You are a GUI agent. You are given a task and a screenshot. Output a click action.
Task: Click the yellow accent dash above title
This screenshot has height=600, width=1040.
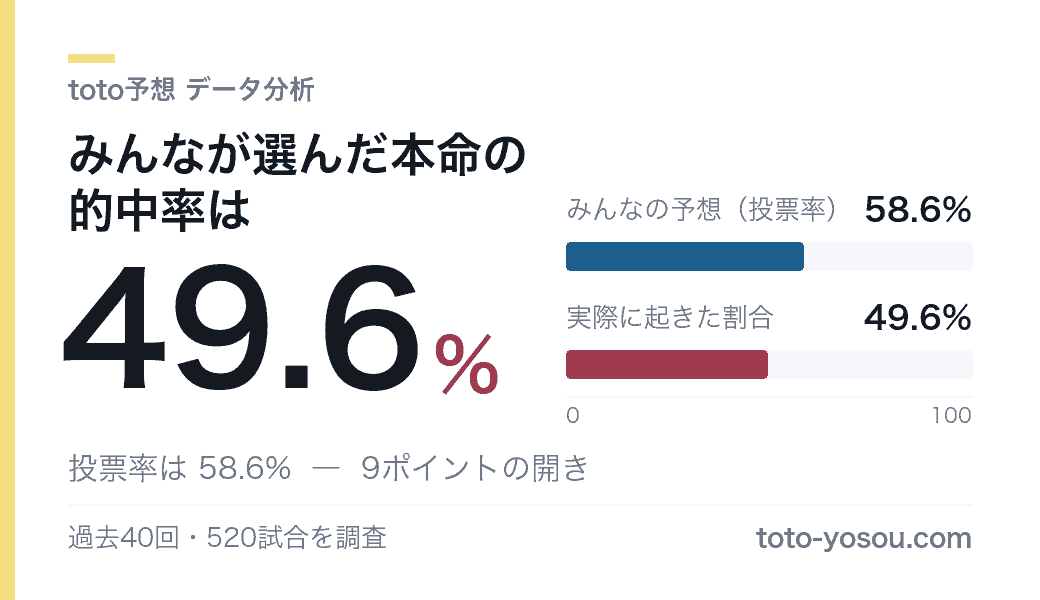pos(91,58)
